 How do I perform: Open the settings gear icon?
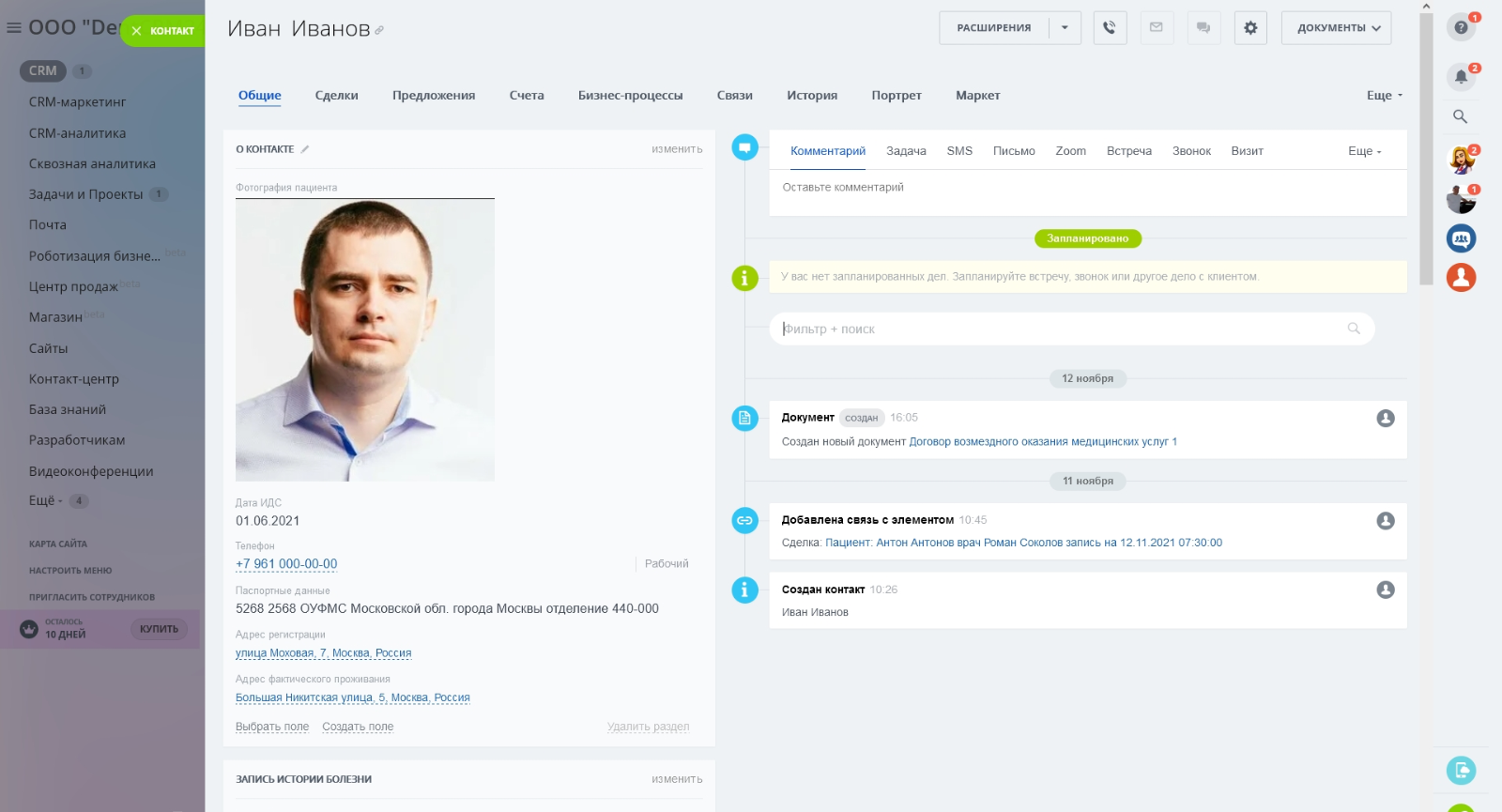tap(1250, 28)
